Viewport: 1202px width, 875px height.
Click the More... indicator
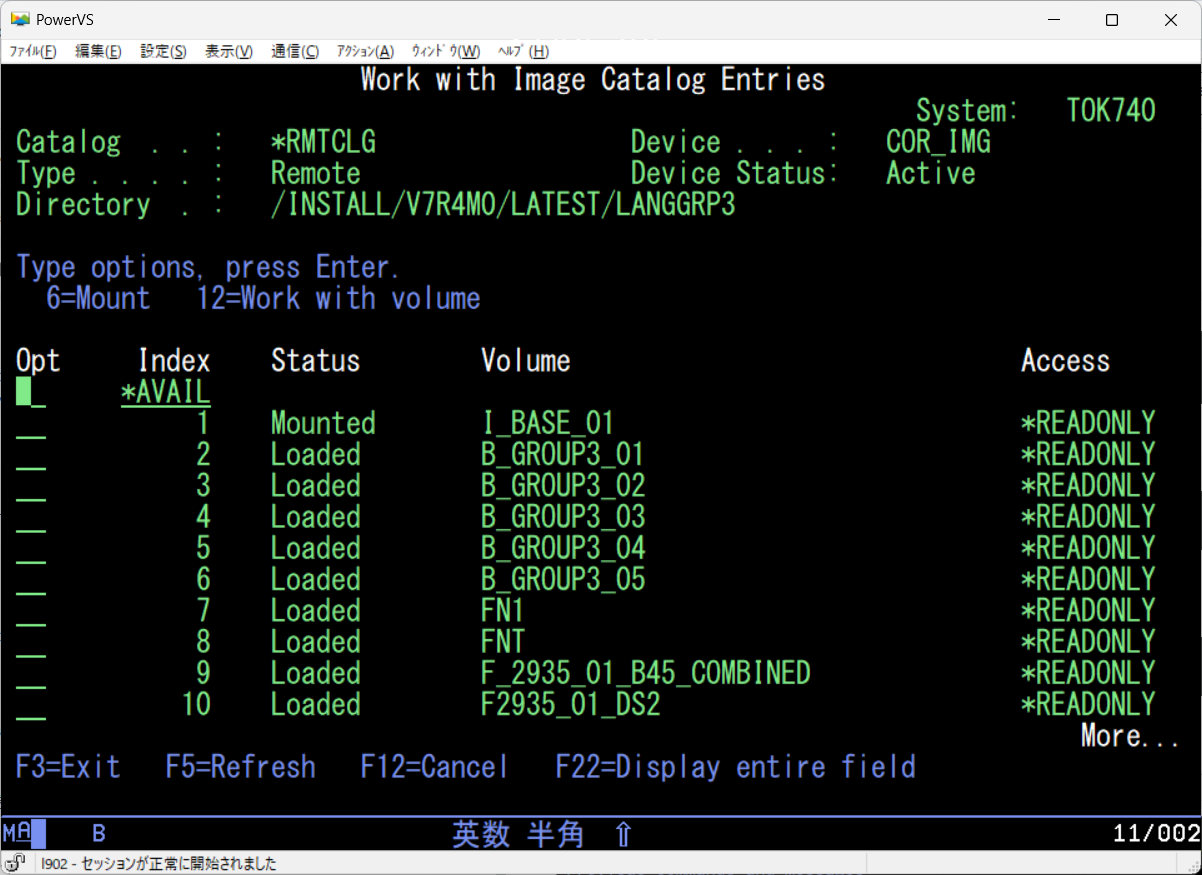1130,737
